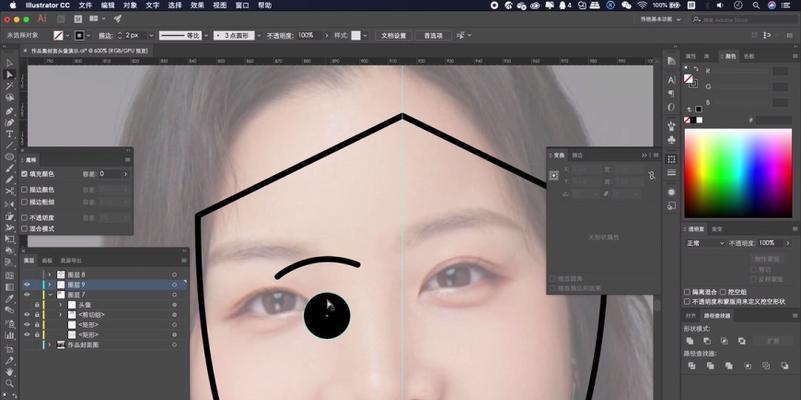This screenshot has height=400, width=801.
Task: Click the Minus Back pathfinder icon
Action: coord(784,366)
